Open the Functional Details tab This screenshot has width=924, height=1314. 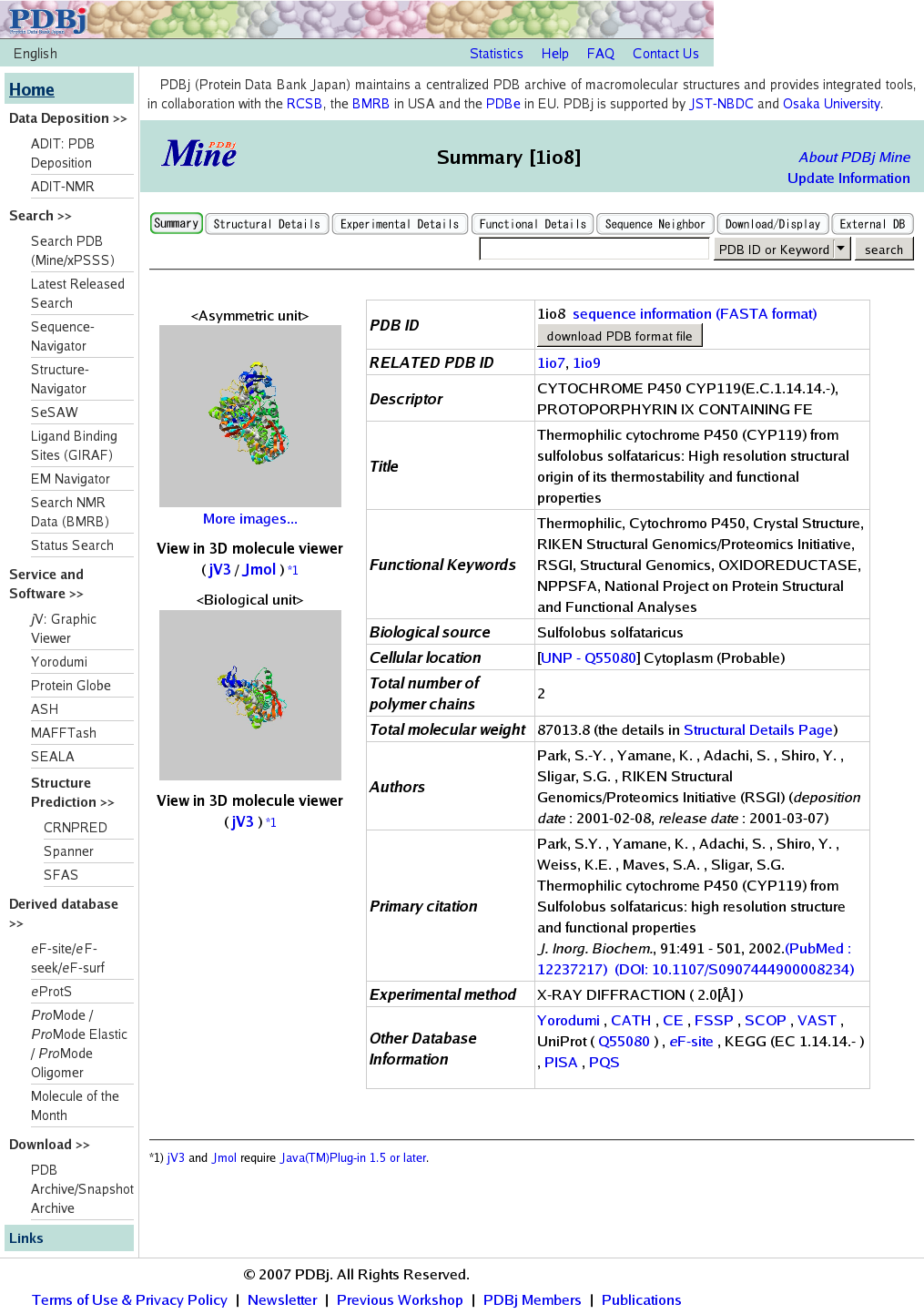click(533, 224)
